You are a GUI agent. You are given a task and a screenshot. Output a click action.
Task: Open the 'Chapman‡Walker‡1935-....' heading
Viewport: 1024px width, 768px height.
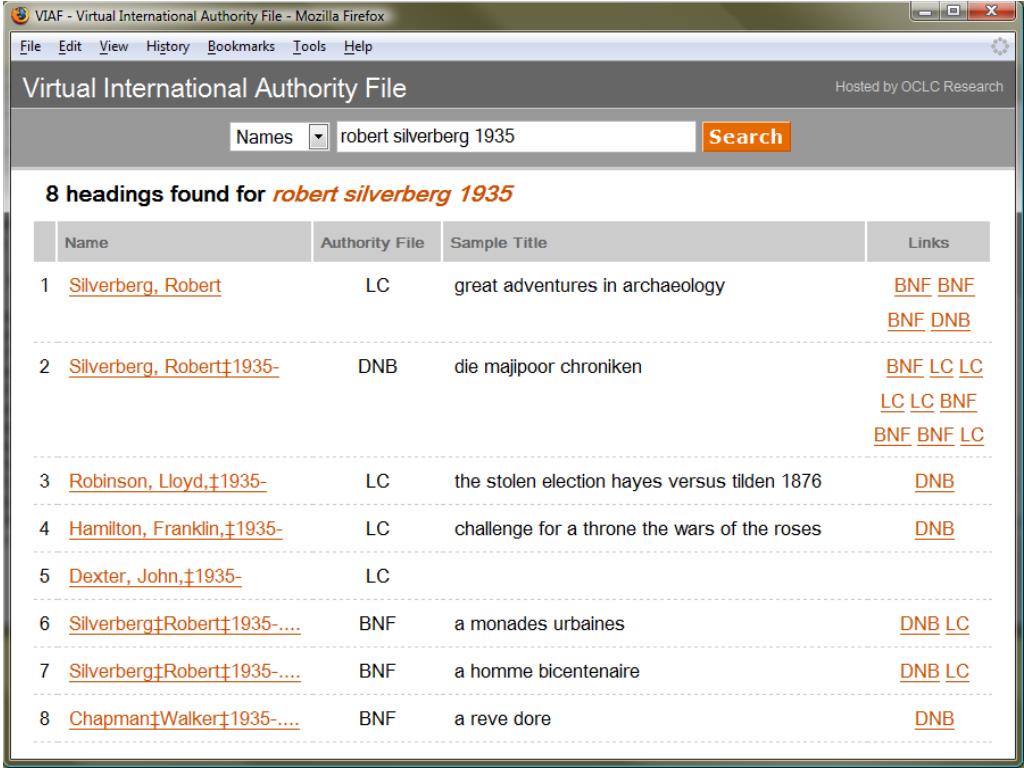click(x=184, y=719)
